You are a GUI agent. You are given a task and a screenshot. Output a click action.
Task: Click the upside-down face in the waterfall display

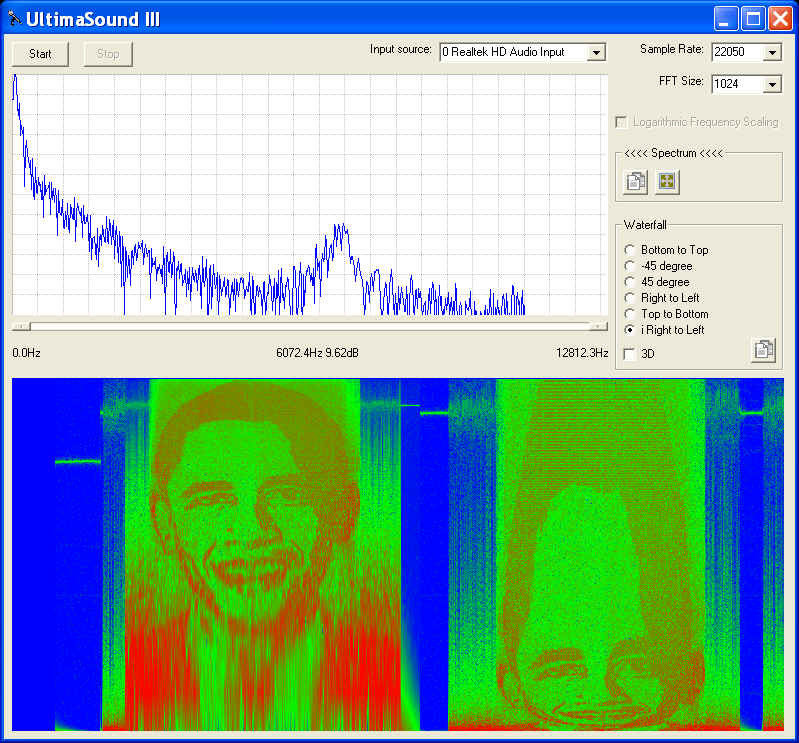click(x=601, y=606)
